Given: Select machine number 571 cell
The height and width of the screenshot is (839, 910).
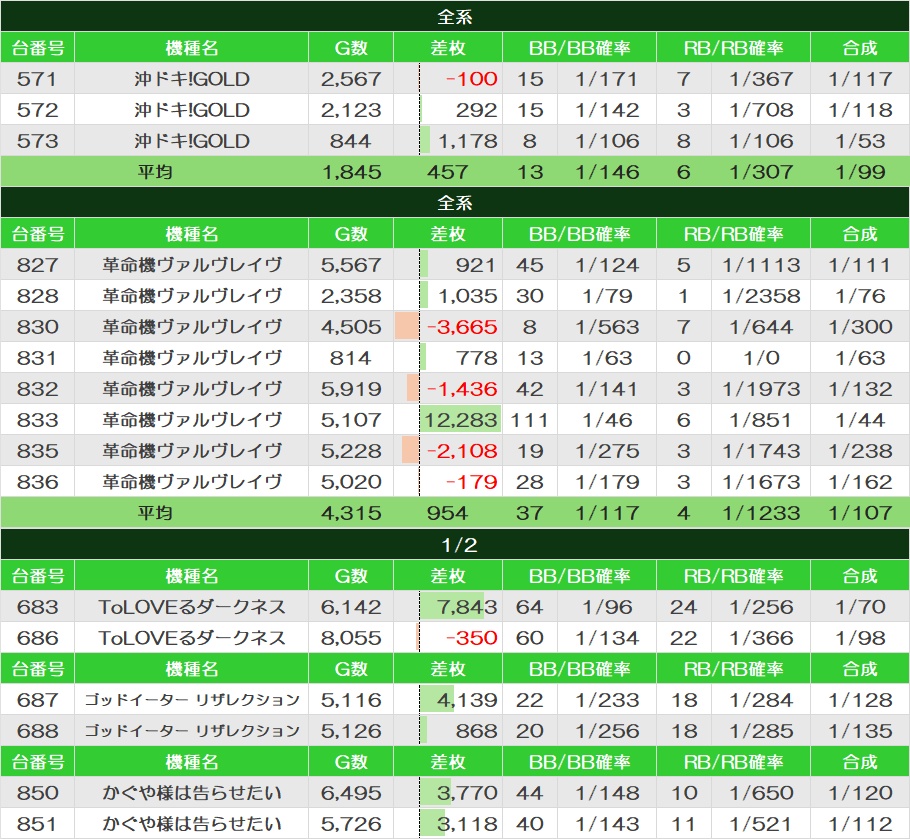Looking at the screenshot, I should [37, 79].
